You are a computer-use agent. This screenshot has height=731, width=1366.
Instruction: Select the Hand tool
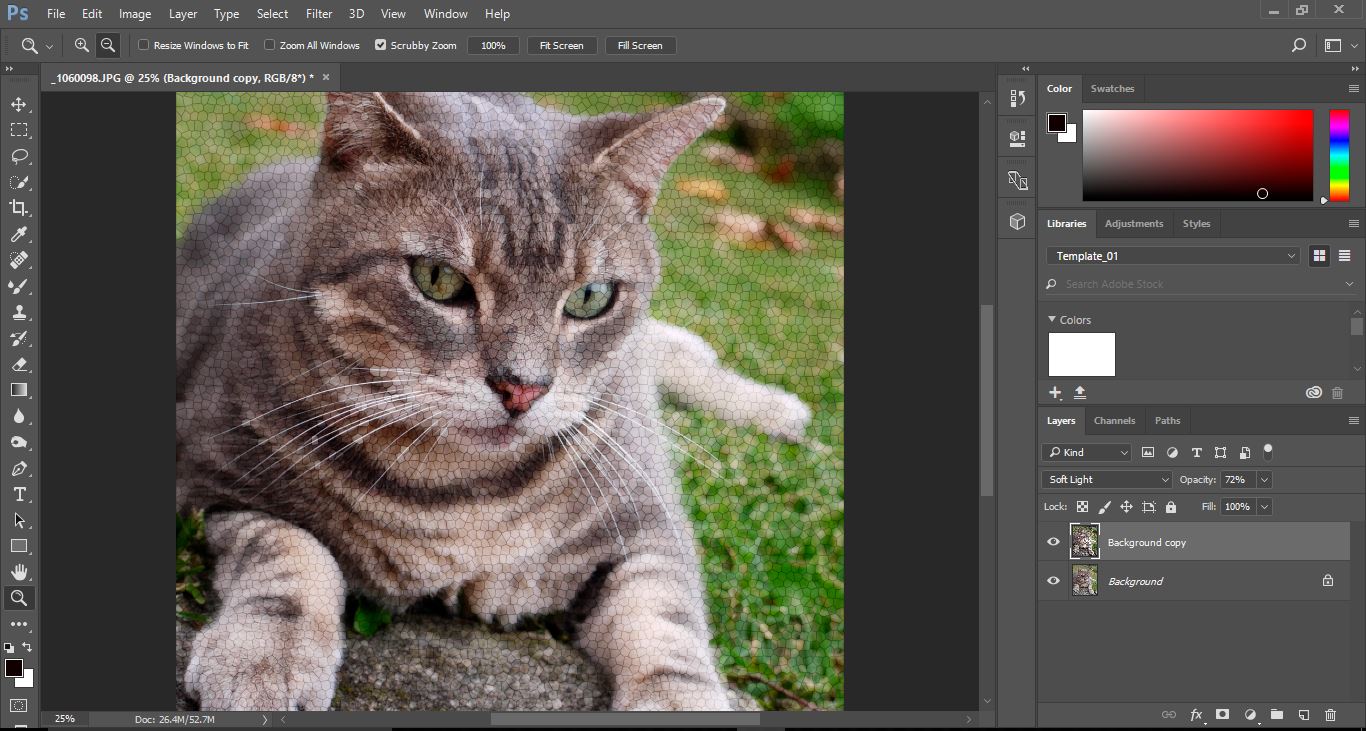click(x=19, y=572)
